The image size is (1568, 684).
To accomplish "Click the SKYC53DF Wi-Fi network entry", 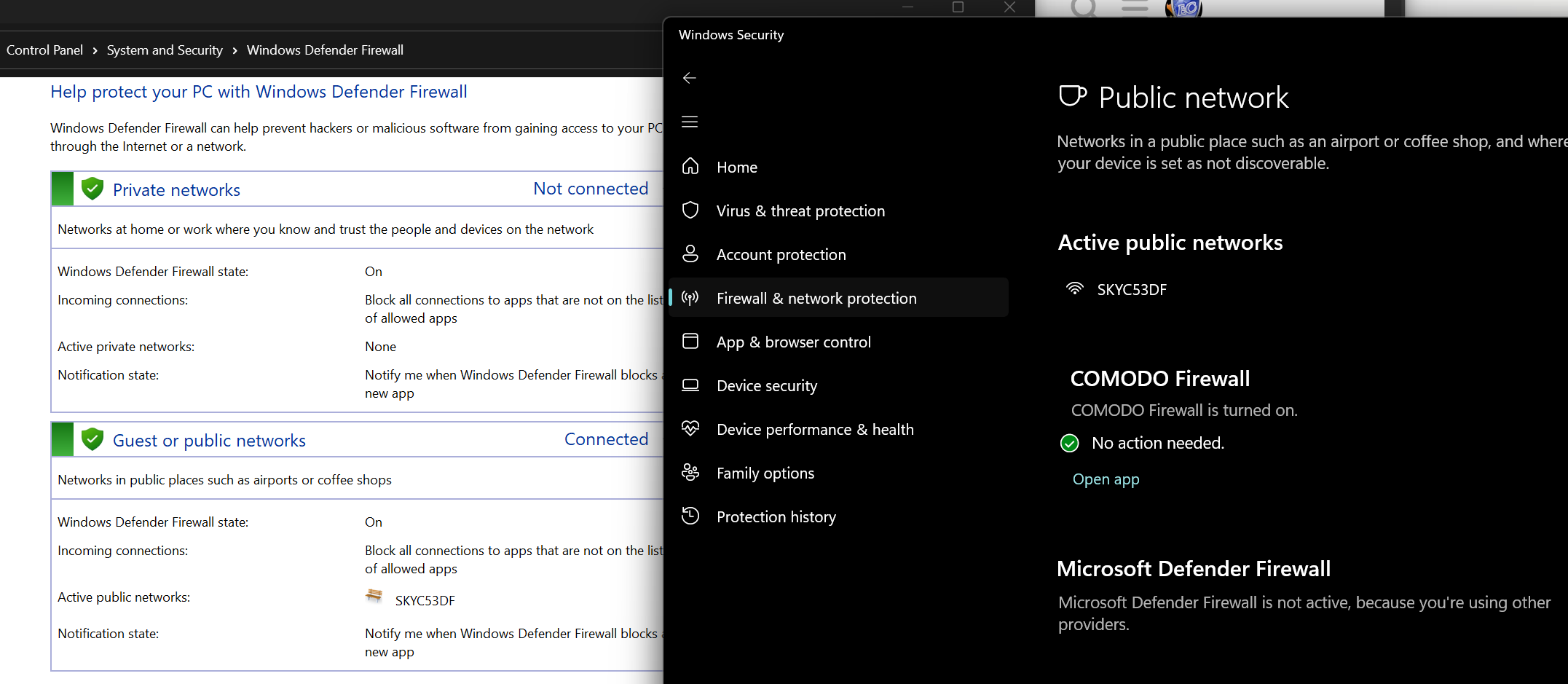I will [1131, 289].
